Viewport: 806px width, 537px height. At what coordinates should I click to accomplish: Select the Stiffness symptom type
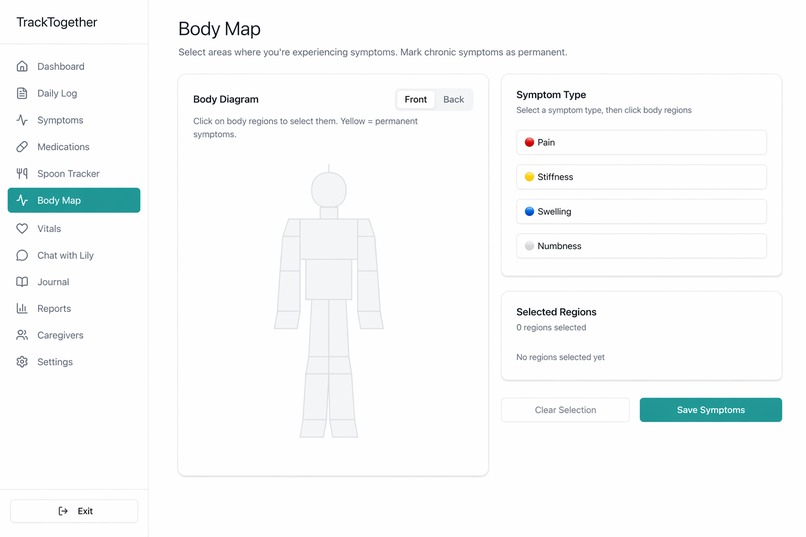[641, 177]
